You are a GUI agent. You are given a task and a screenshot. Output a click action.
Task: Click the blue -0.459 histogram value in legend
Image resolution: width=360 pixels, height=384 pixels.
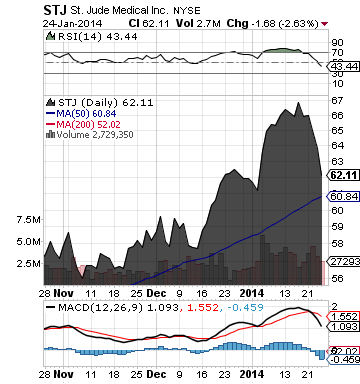click(245, 307)
